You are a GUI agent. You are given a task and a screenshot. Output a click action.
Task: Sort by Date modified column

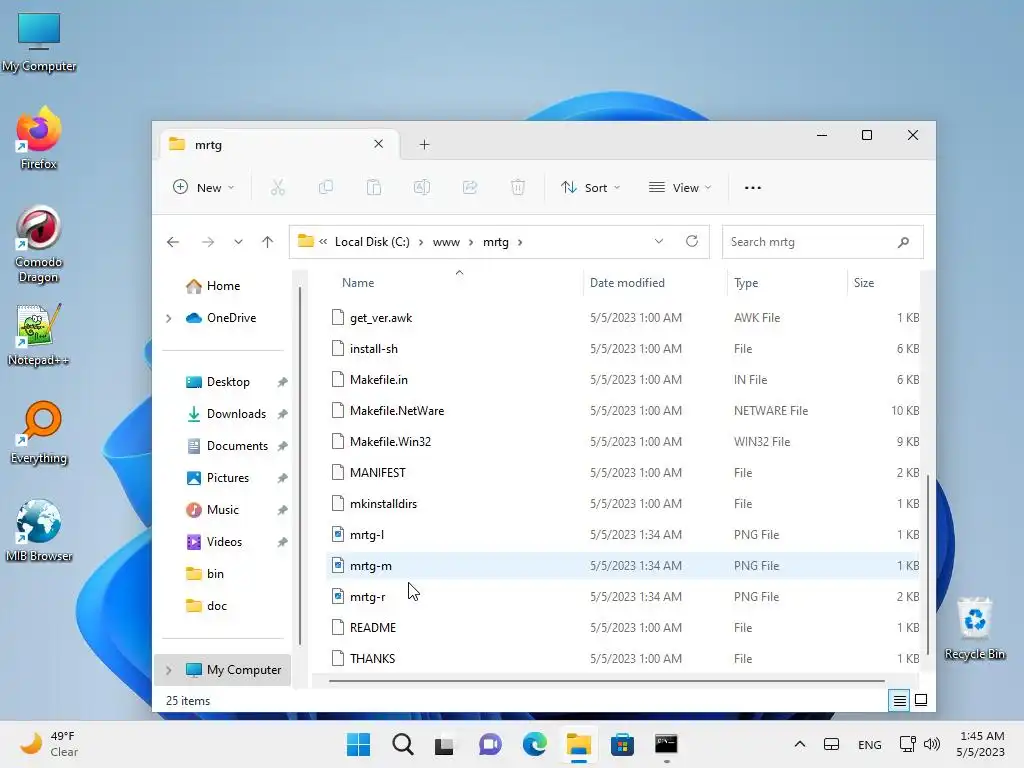pyautogui.click(x=627, y=283)
